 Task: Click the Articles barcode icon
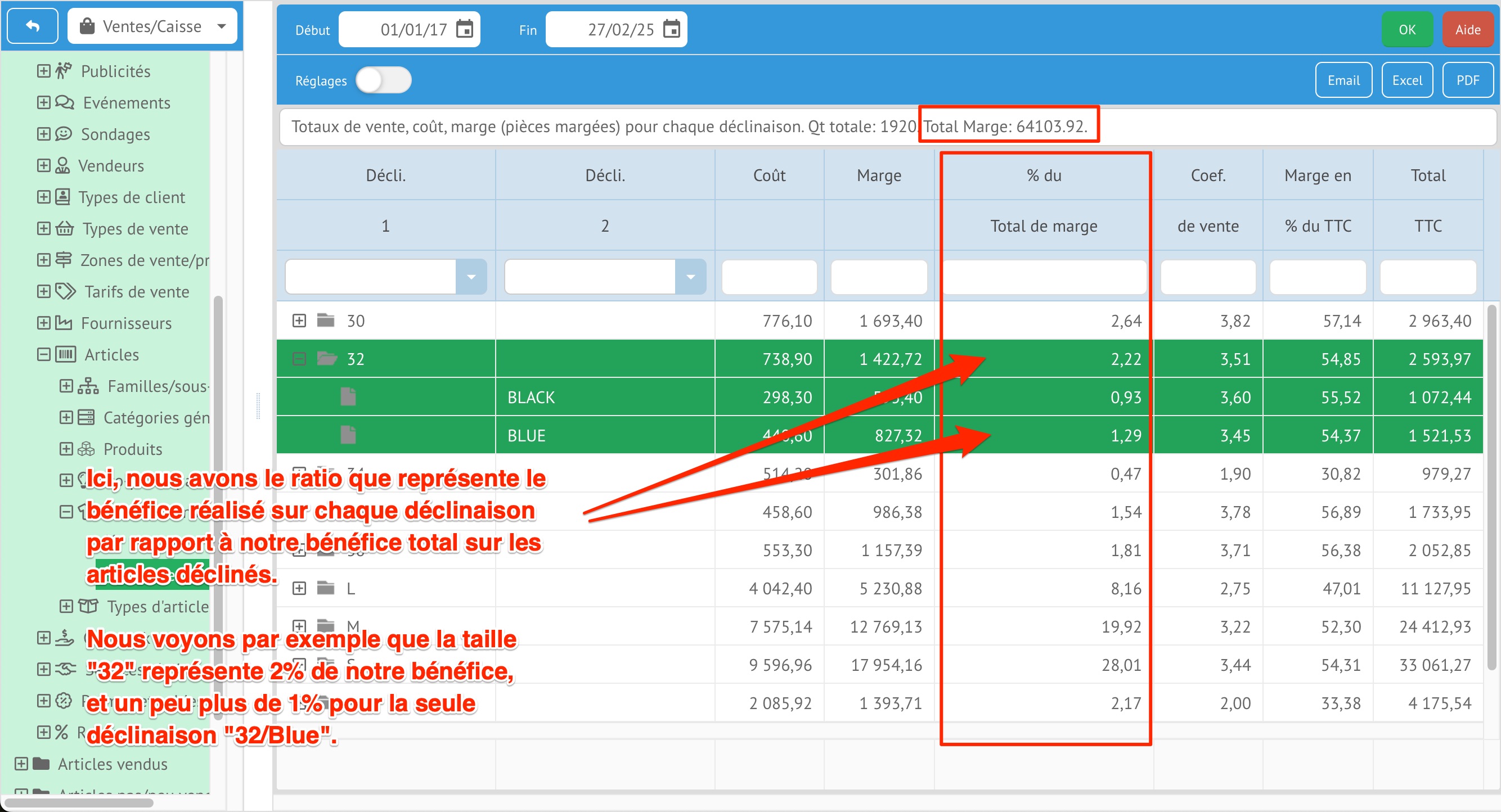click(x=65, y=354)
